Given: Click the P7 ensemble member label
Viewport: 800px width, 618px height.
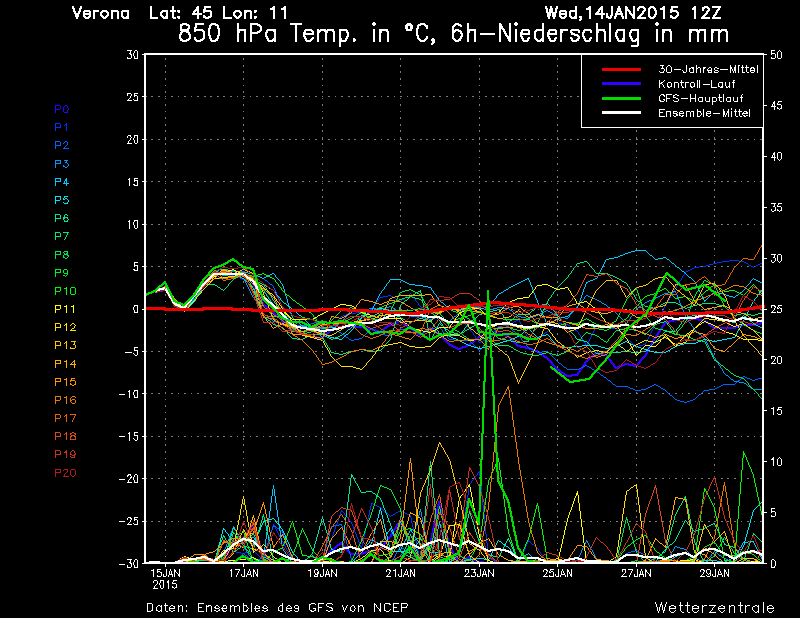Looking at the screenshot, I should [62, 236].
